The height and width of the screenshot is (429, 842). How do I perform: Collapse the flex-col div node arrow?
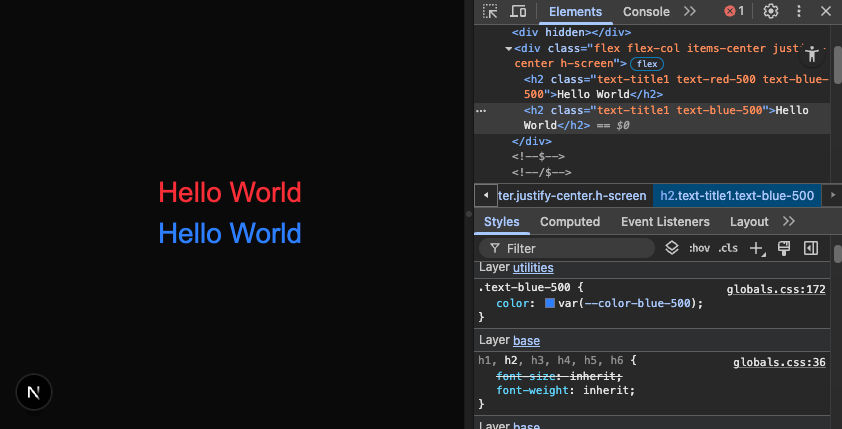click(x=508, y=49)
